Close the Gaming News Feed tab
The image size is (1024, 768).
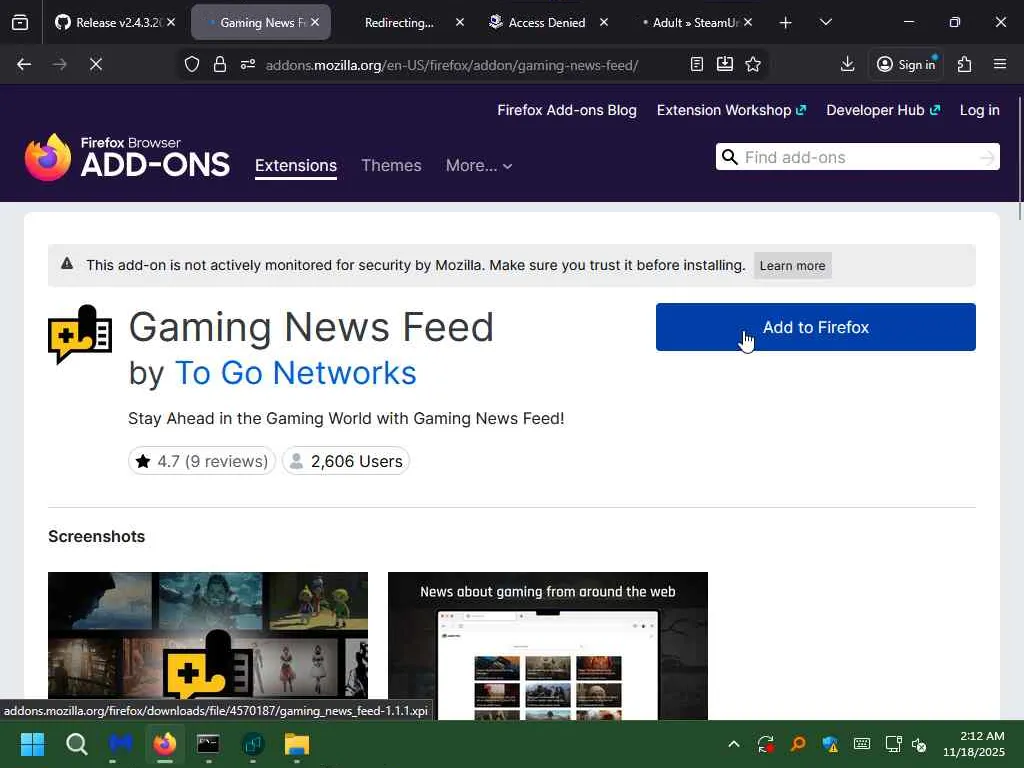[x=315, y=22]
